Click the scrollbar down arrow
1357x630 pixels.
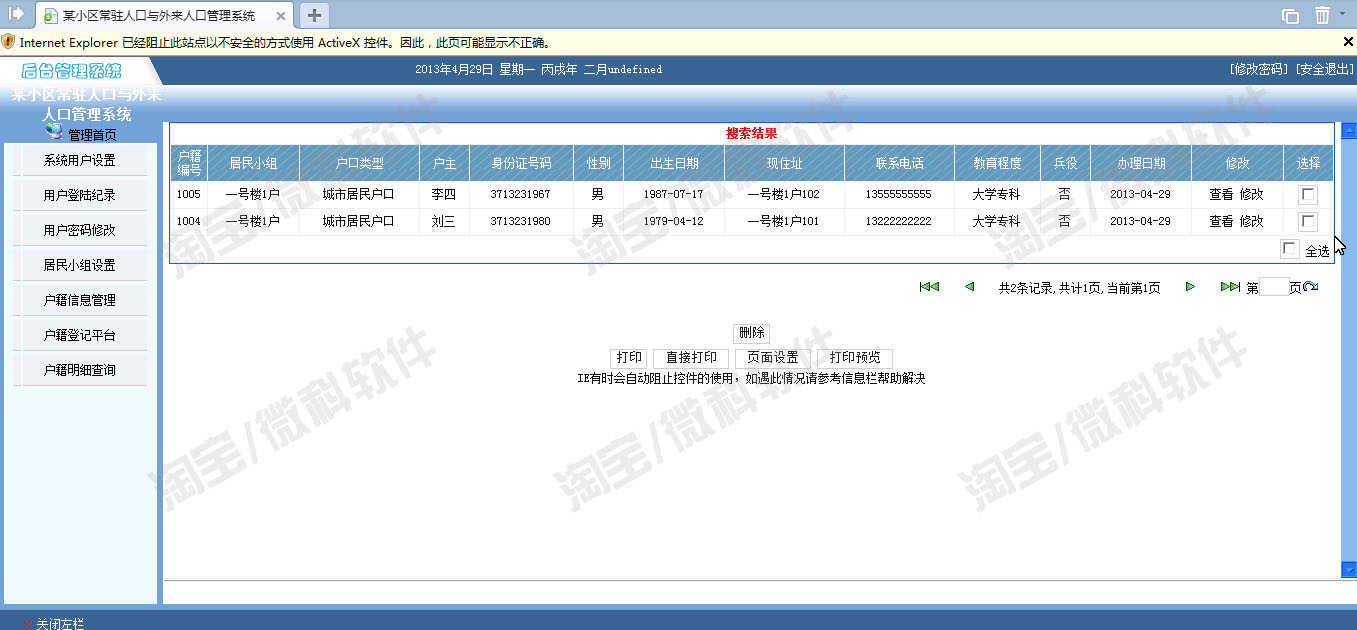[1348, 569]
